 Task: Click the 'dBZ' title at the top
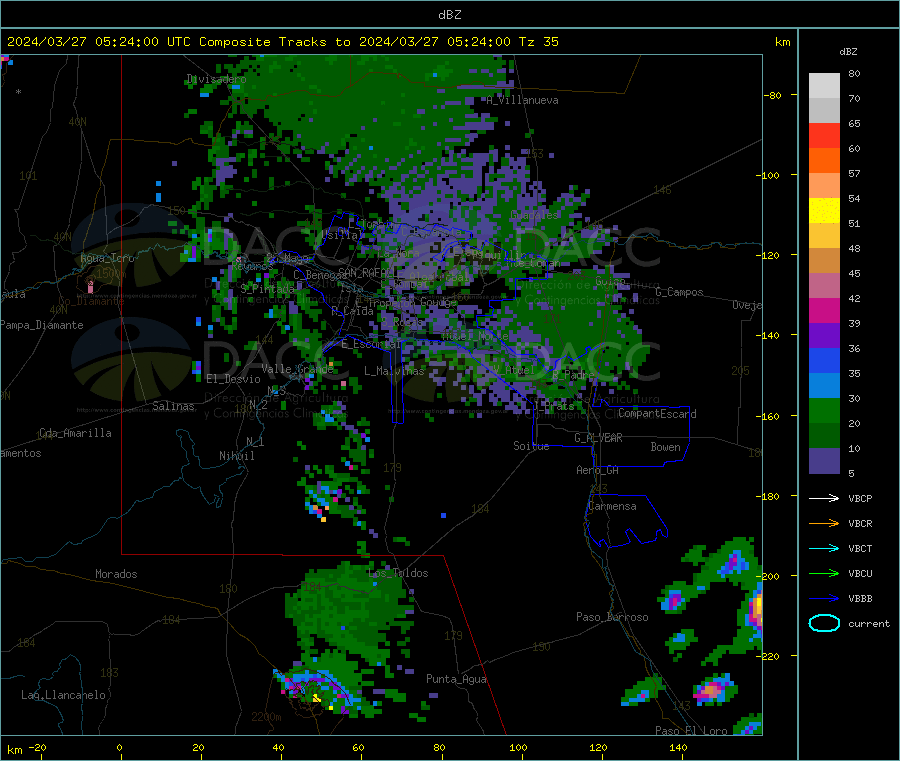click(x=449, y=15)
